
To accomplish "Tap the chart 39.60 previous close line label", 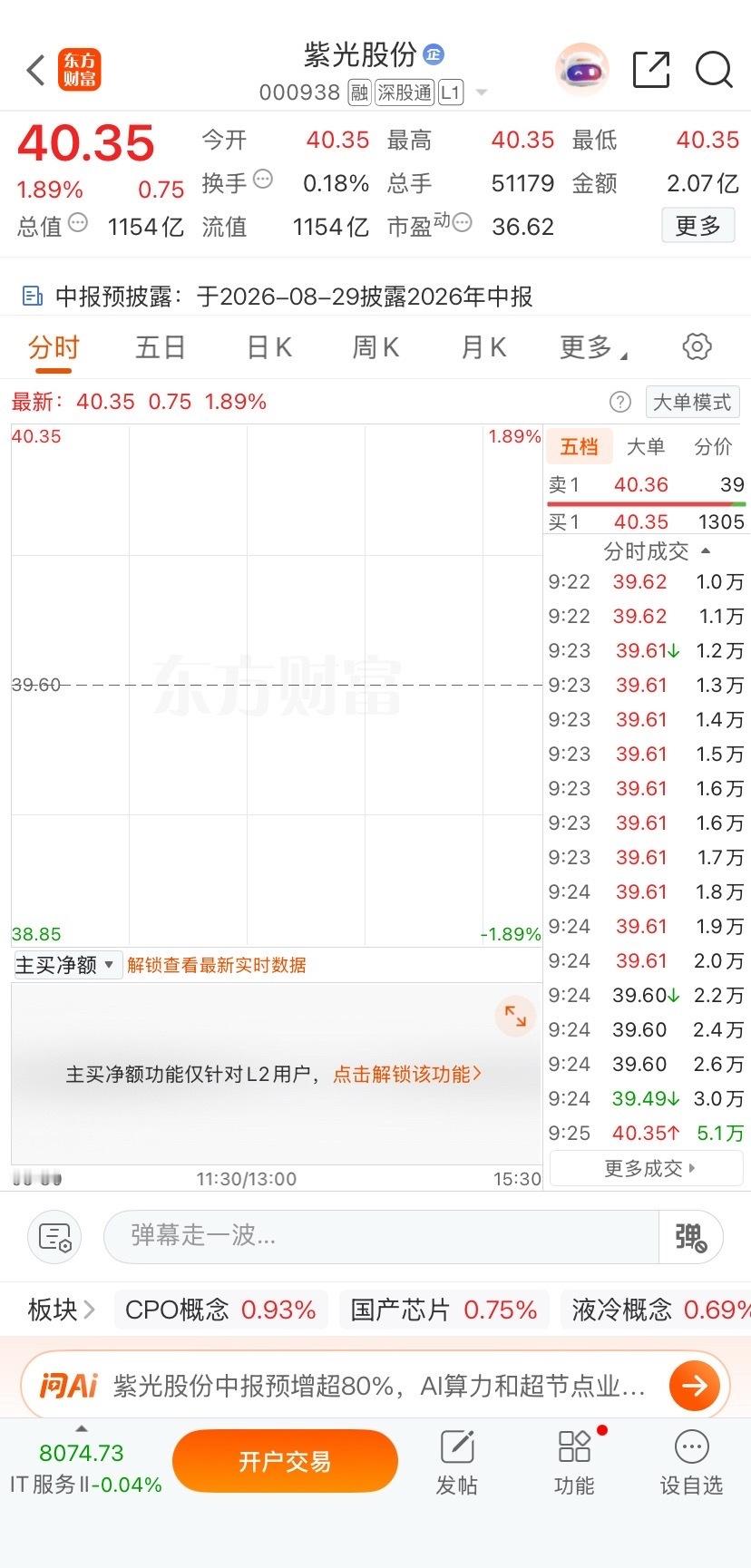I will (36, 685).
